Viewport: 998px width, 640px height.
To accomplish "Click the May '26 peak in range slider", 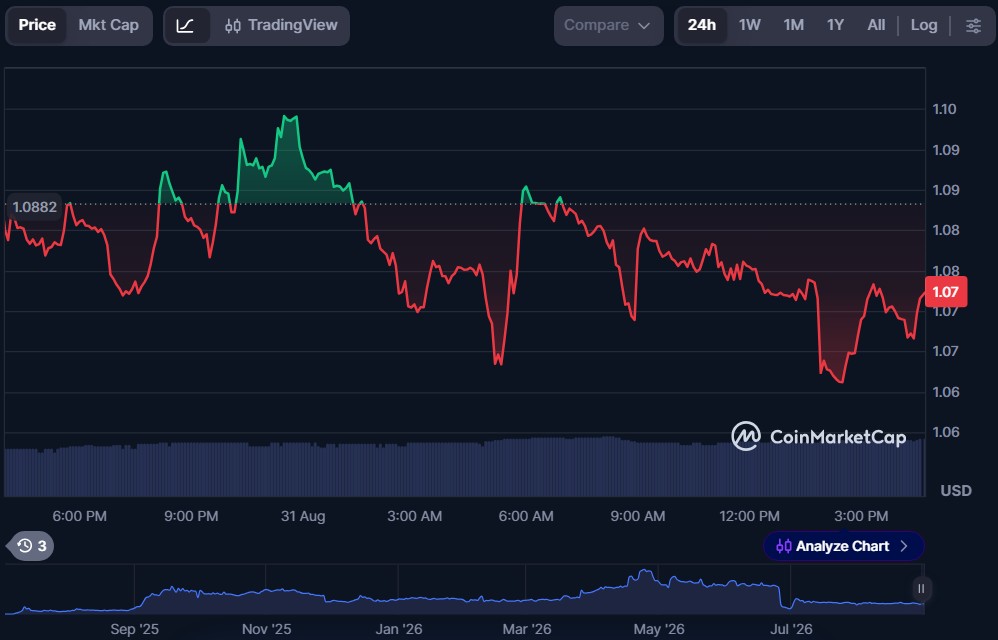I will click(646, 571).
